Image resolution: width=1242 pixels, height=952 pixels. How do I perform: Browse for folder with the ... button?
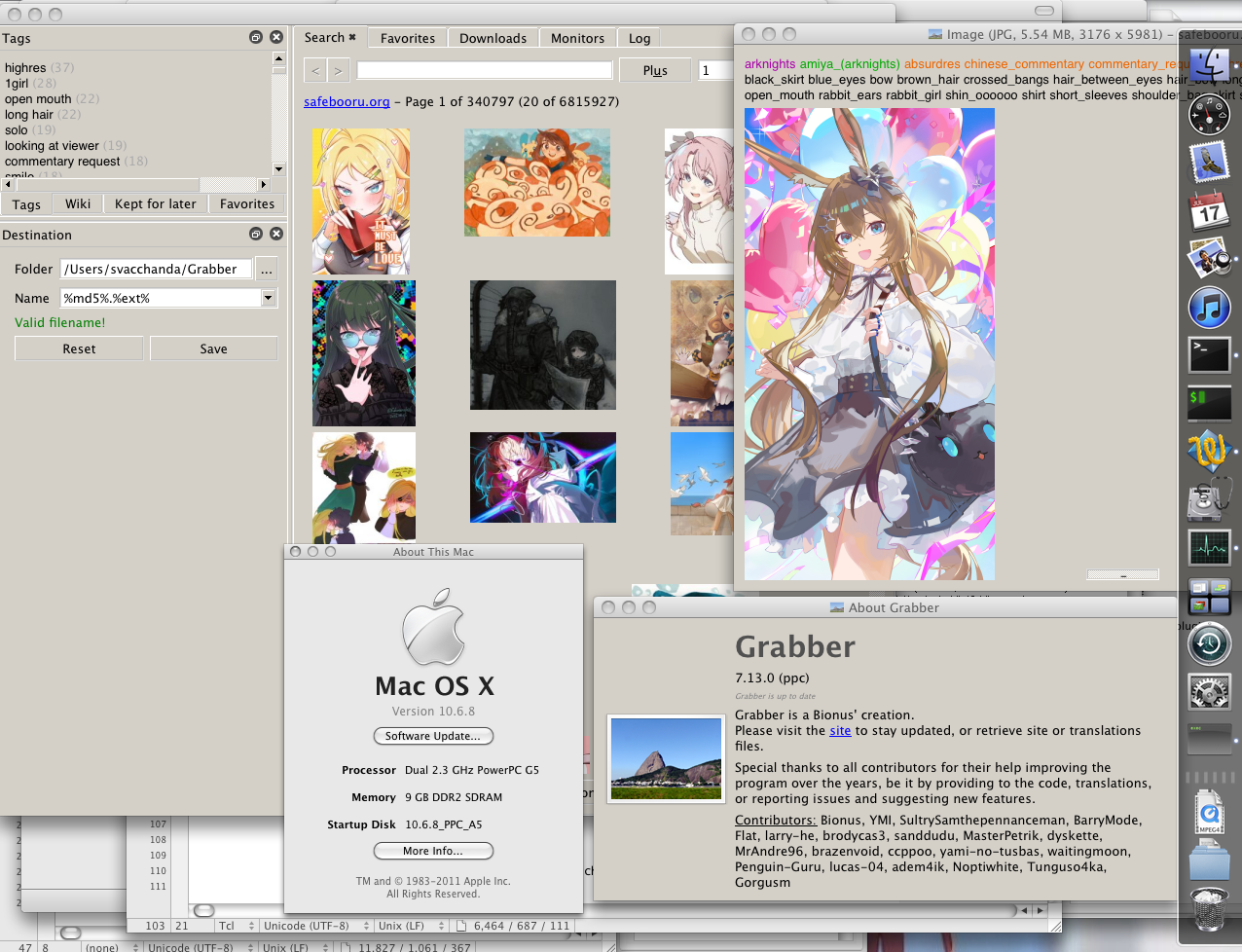pos(267,269)
